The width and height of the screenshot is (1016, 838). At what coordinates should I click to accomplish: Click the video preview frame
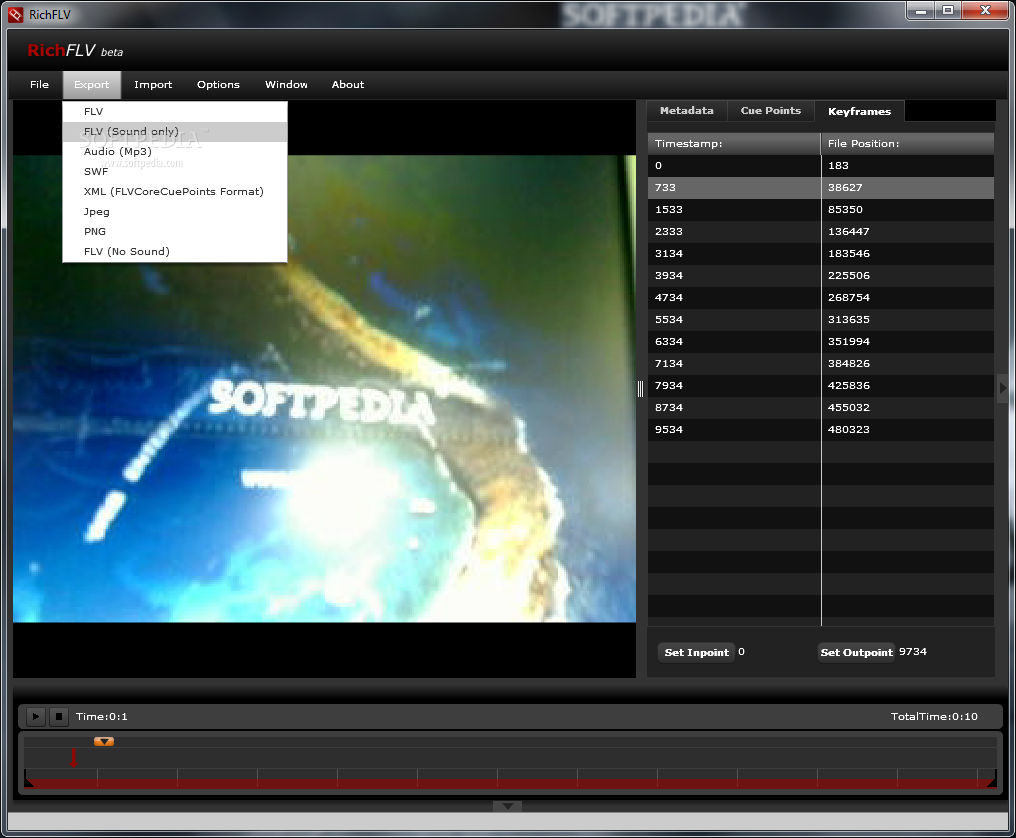pyautogui.click(x=324, y=388)
